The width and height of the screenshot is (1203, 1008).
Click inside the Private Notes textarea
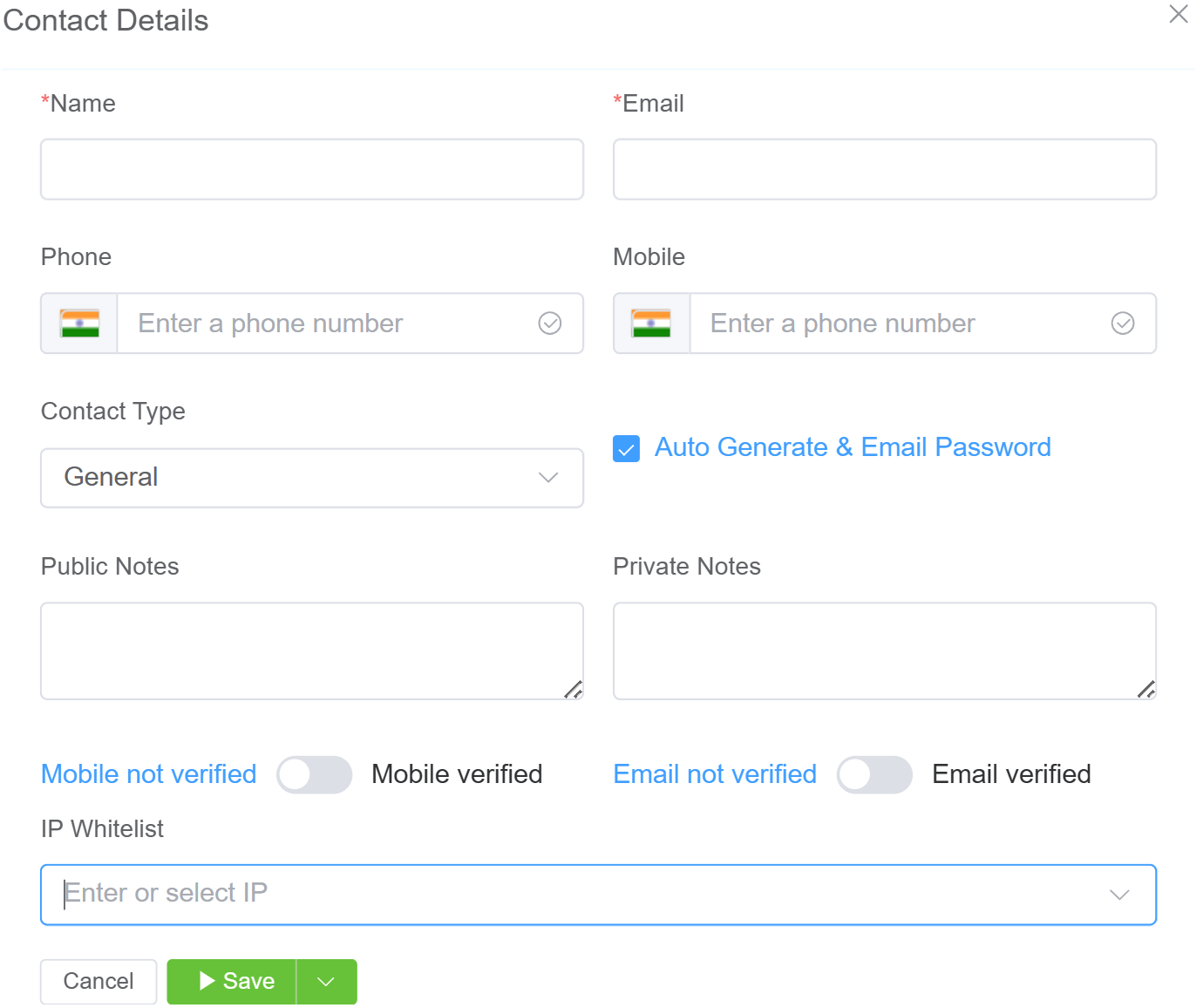point(885,650)
